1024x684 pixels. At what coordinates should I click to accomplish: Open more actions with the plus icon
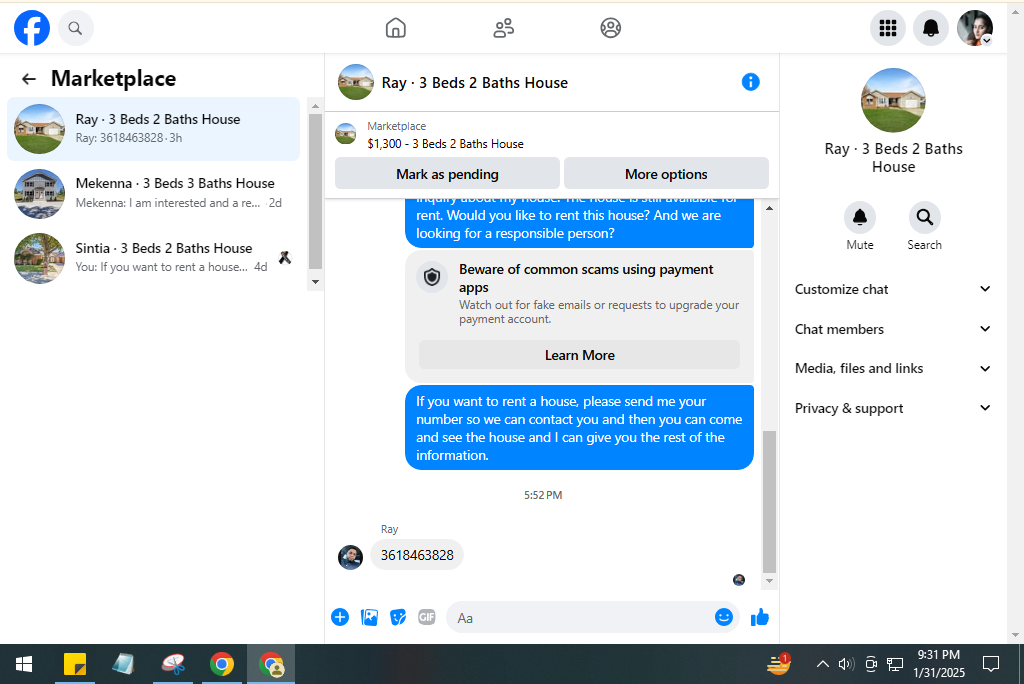(340, 617)
